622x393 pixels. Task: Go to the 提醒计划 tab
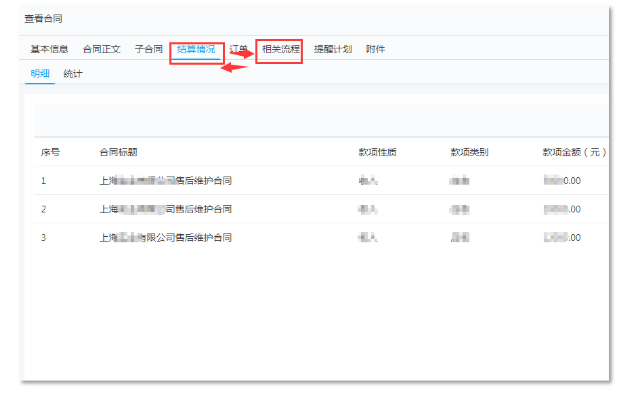(x=333, y=49)
